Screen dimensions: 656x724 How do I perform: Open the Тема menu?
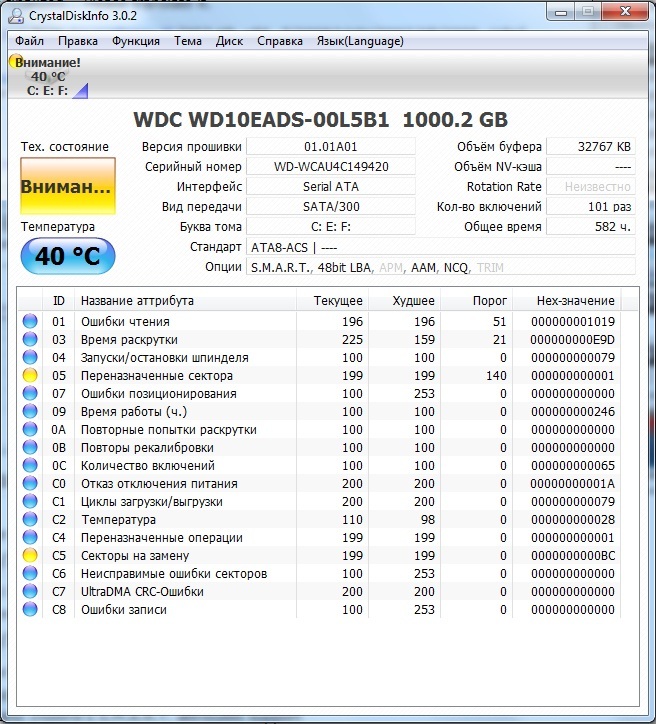[x=188, y=41]
